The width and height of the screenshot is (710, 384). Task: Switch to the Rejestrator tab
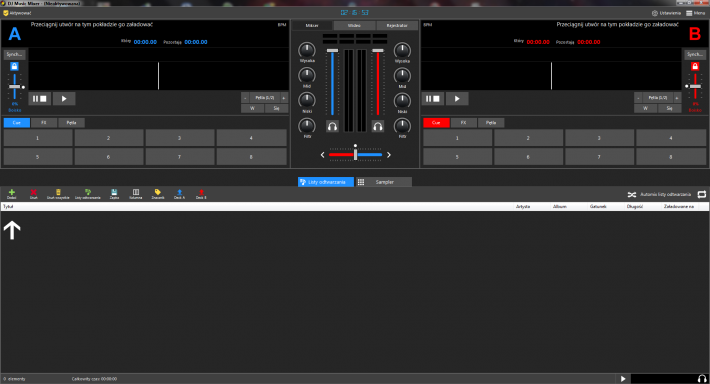pos(397,25)
